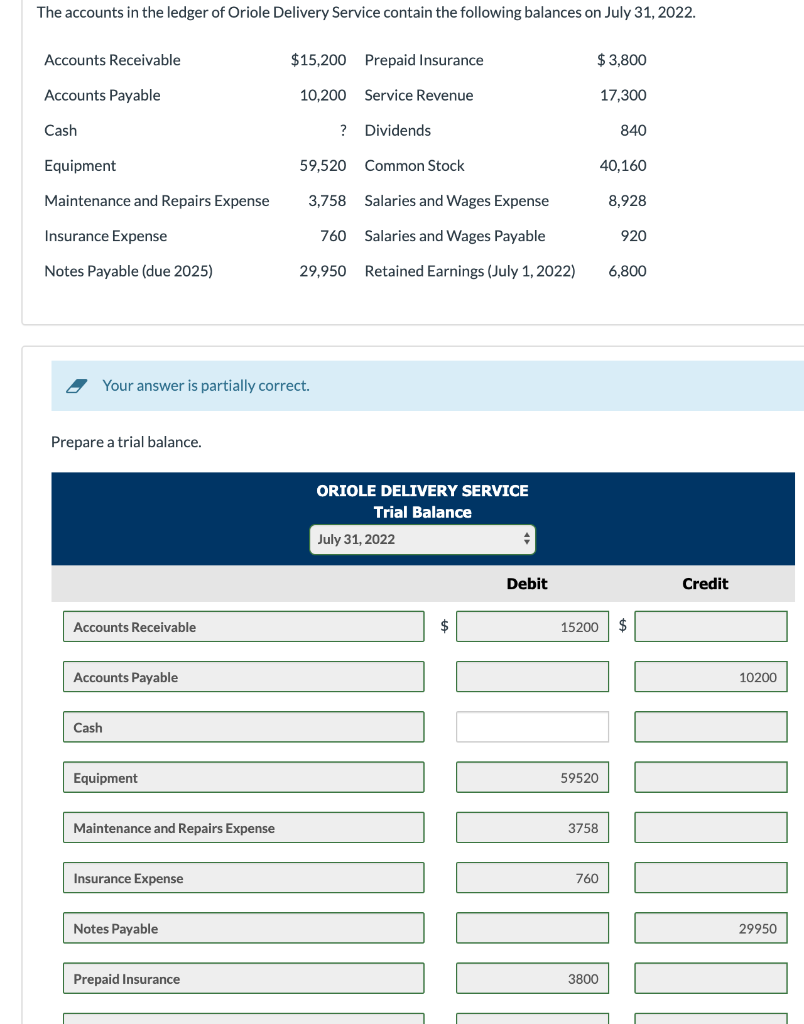Click the empty Equipment credit field
This screenshot has width=804, height=1024.
click(710, 777)
